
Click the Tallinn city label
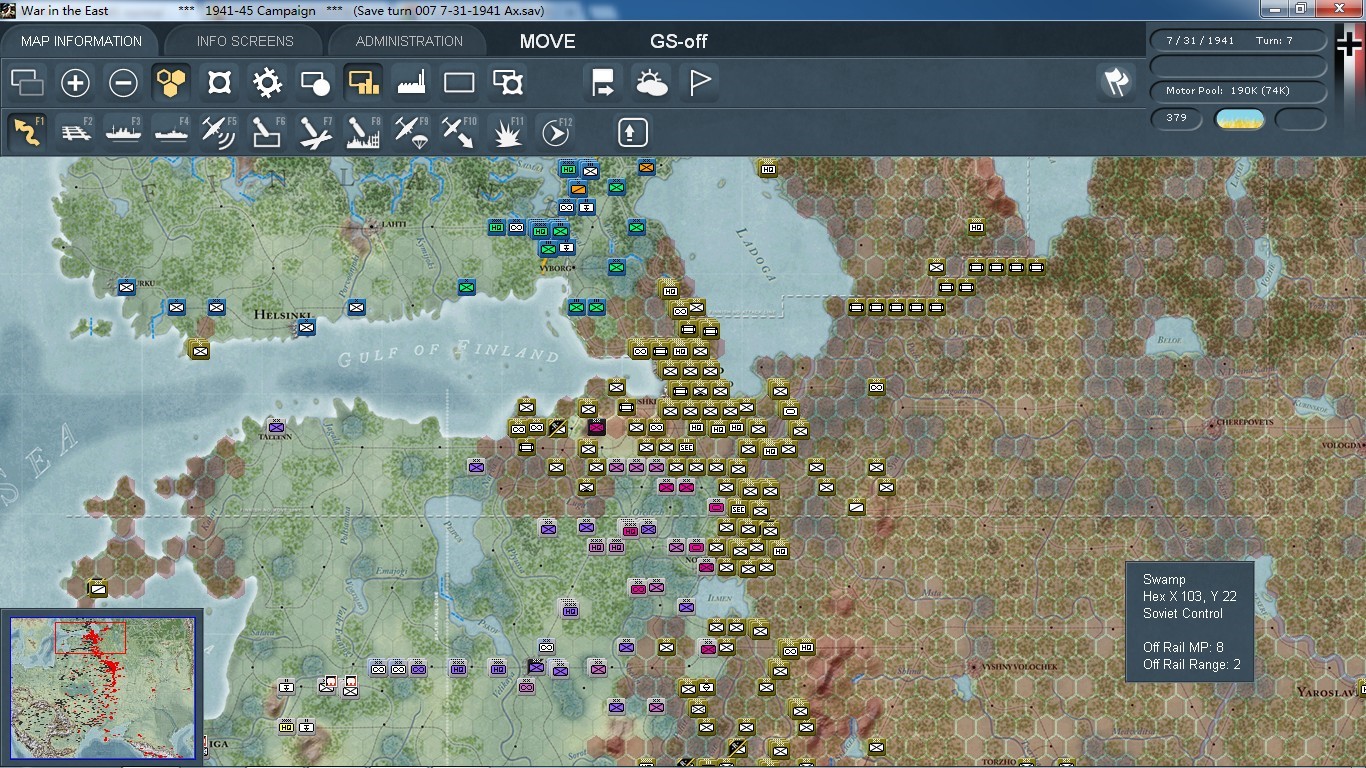[274, 437]
